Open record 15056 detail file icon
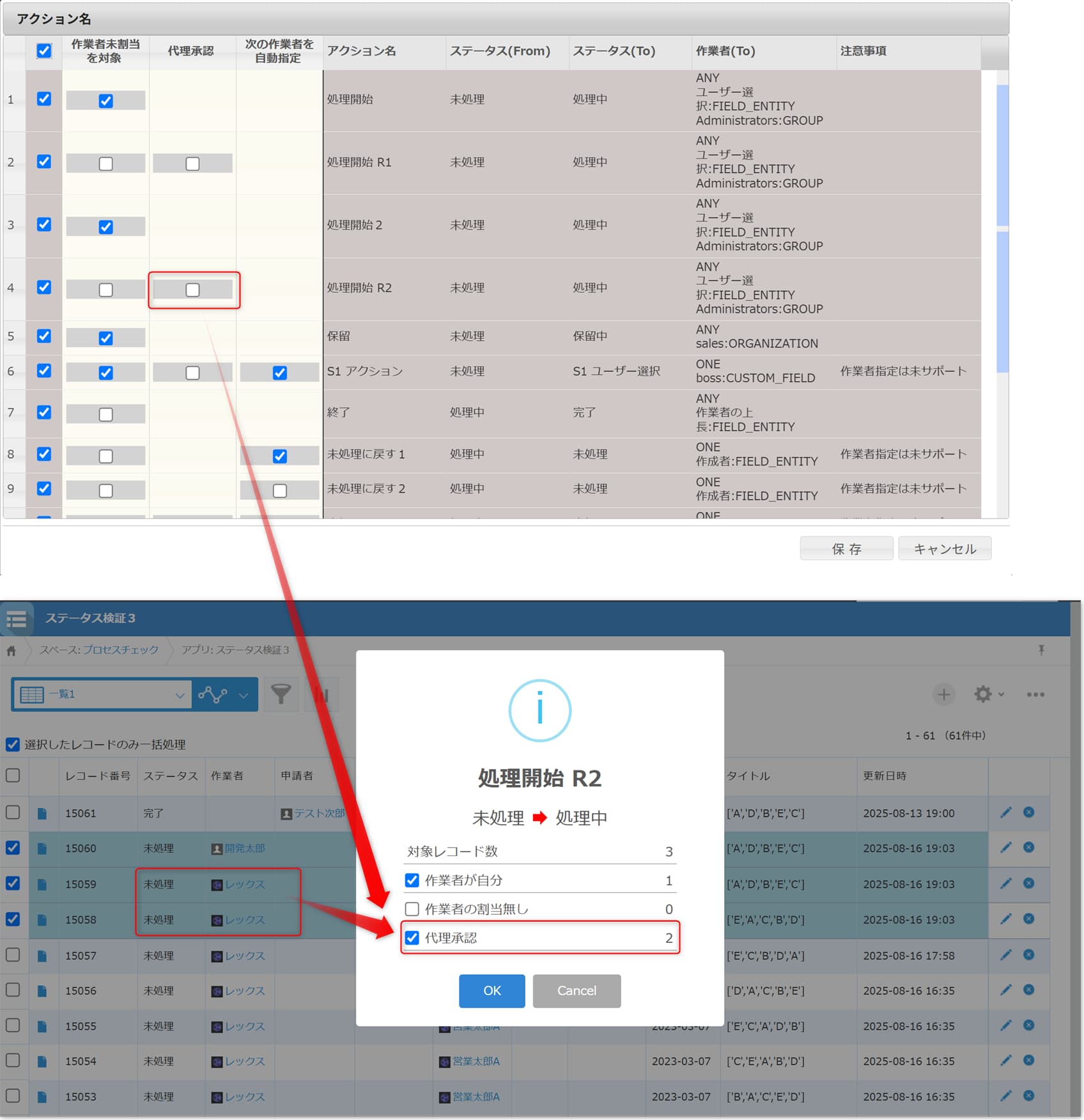This screenshot has width=1084, height=1120. 42,991
